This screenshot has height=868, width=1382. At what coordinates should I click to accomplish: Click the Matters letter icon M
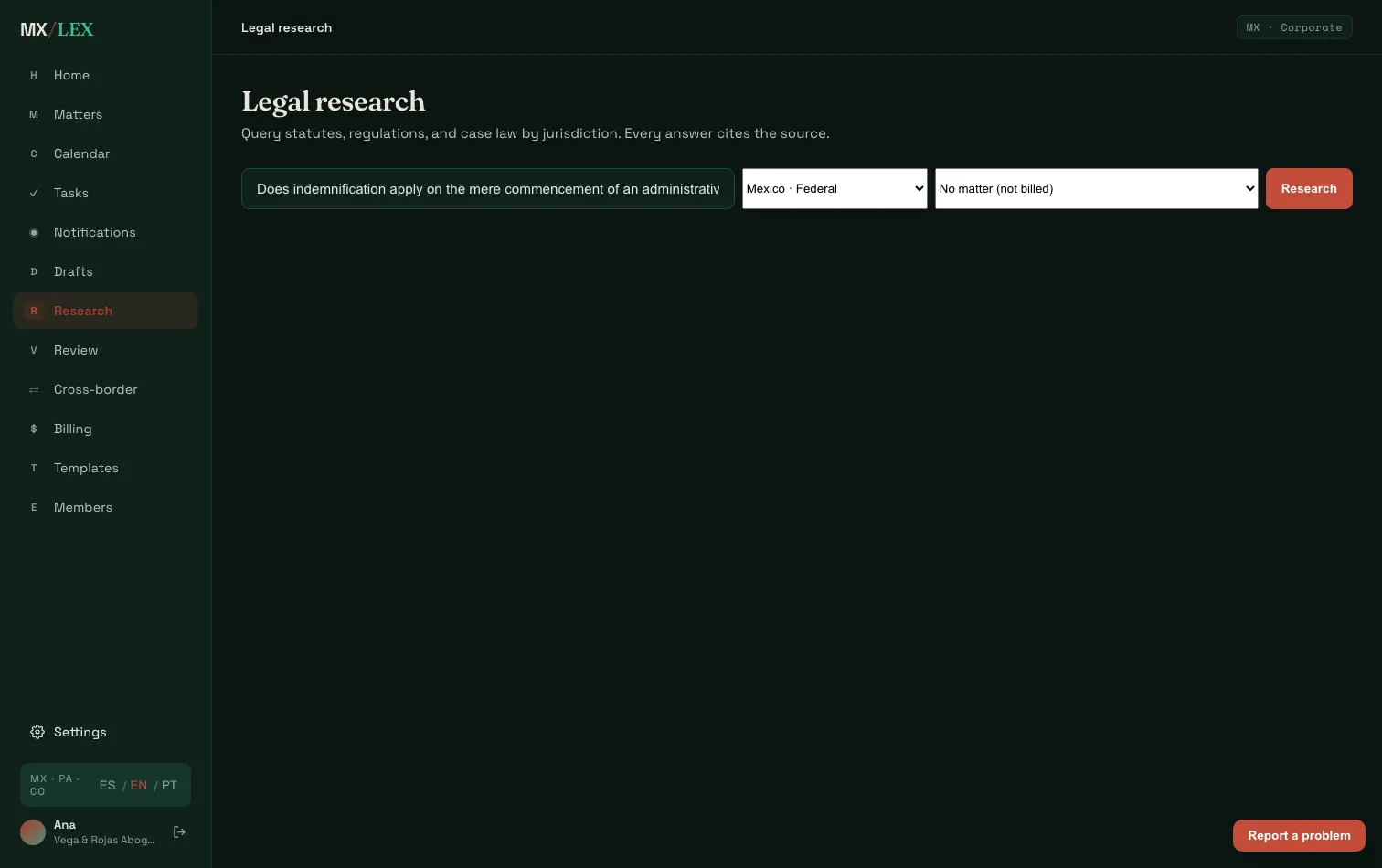pyautogui.click(x=34, y=114)
